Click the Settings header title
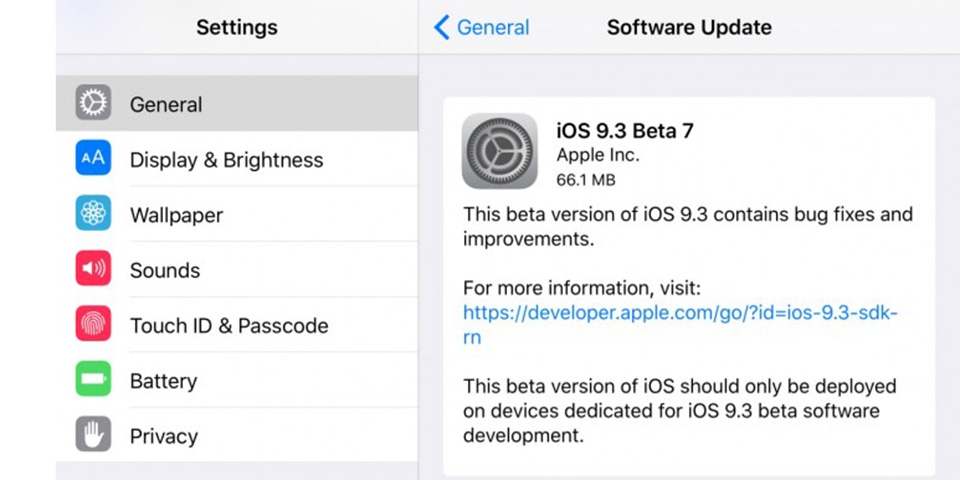This screenshot has height=480, width=960. [237, 28]
